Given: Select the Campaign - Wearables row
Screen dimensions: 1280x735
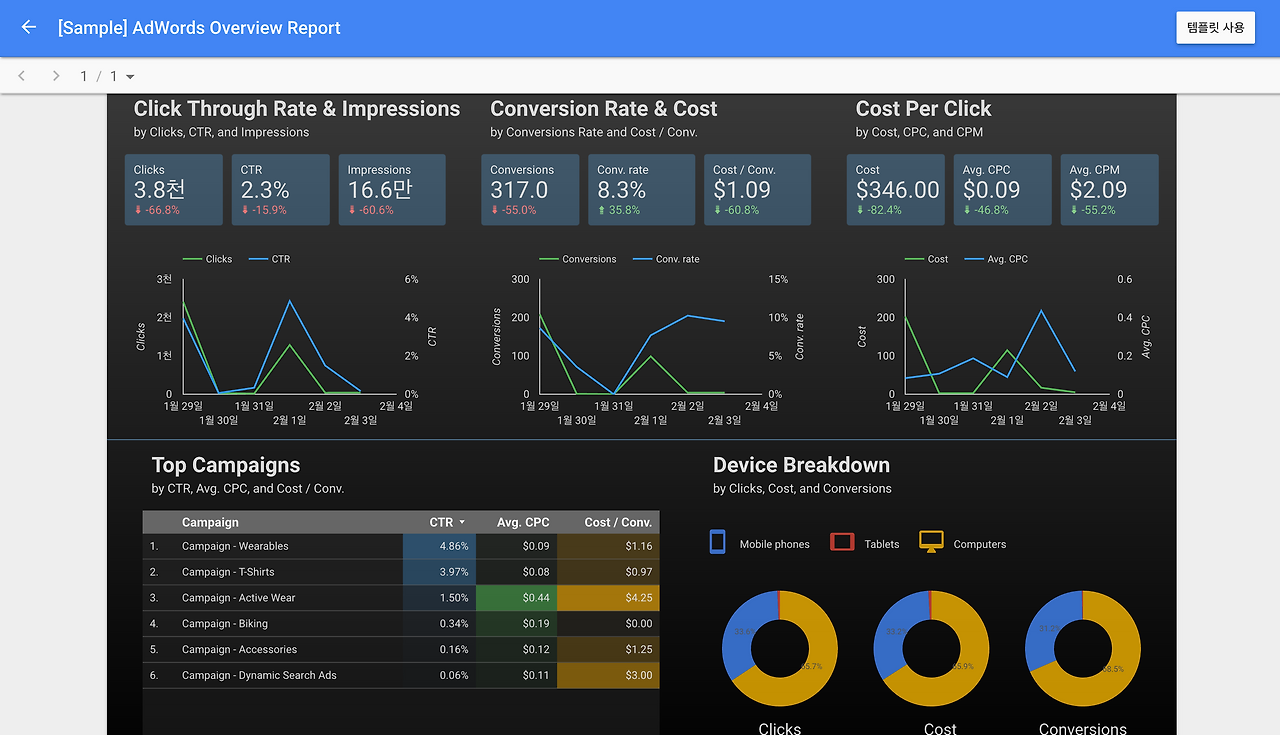Looking at the screenshot, I should point(401,546).
